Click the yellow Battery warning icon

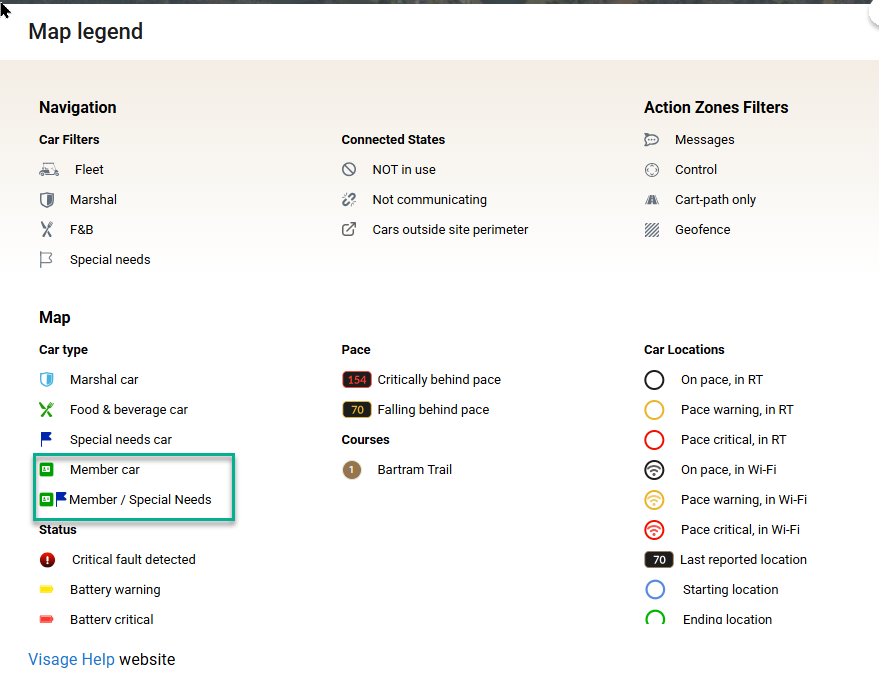coord(47,589)
